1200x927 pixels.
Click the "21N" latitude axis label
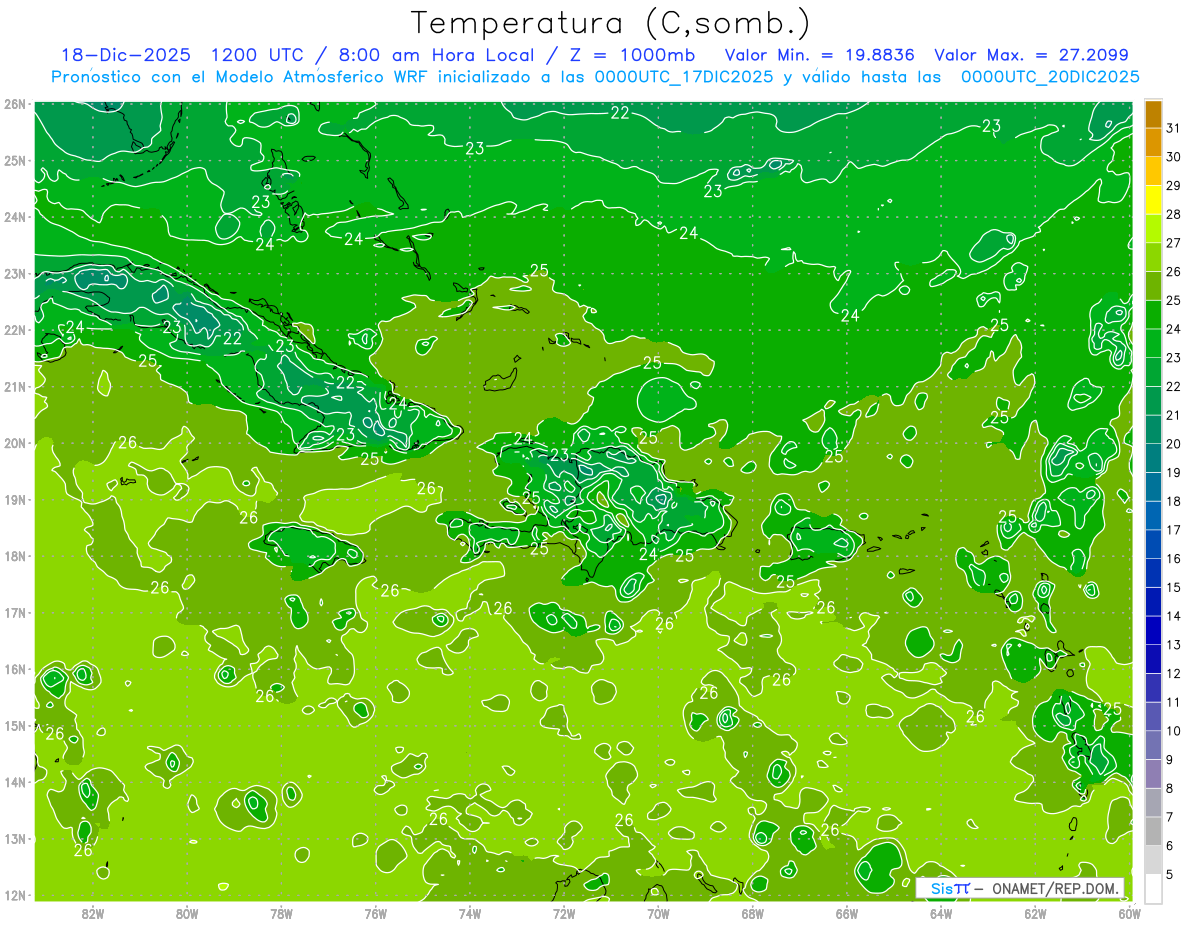(x=15, y=387)
